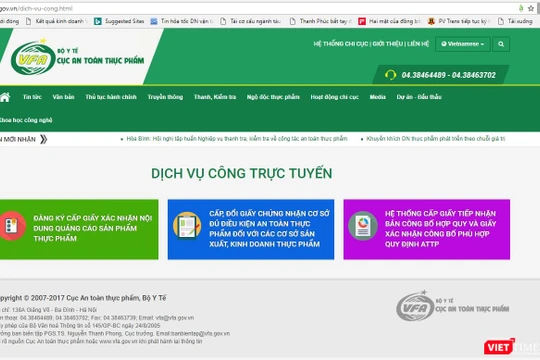Click 'LIÊN HỆ' header link
Image resolution: width=540 pixels, height=360 pixels.
click(418, 44)
